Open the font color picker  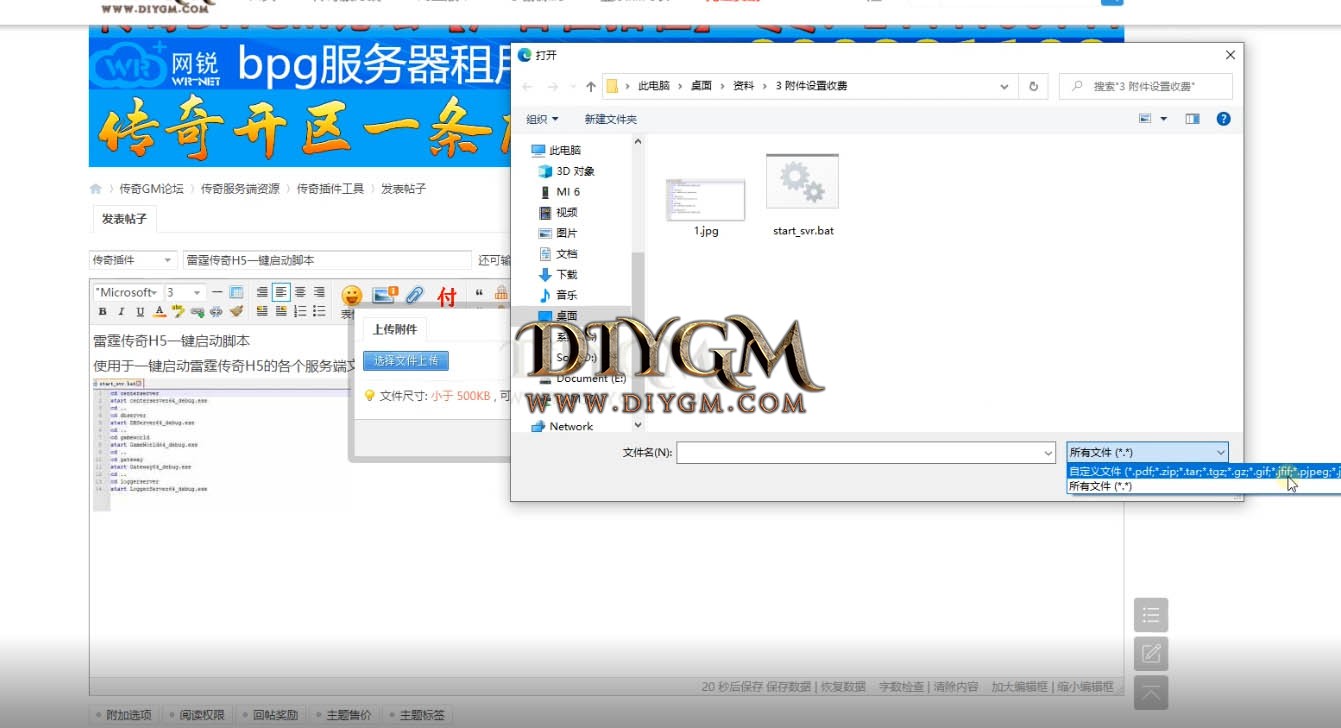point(159,311)
